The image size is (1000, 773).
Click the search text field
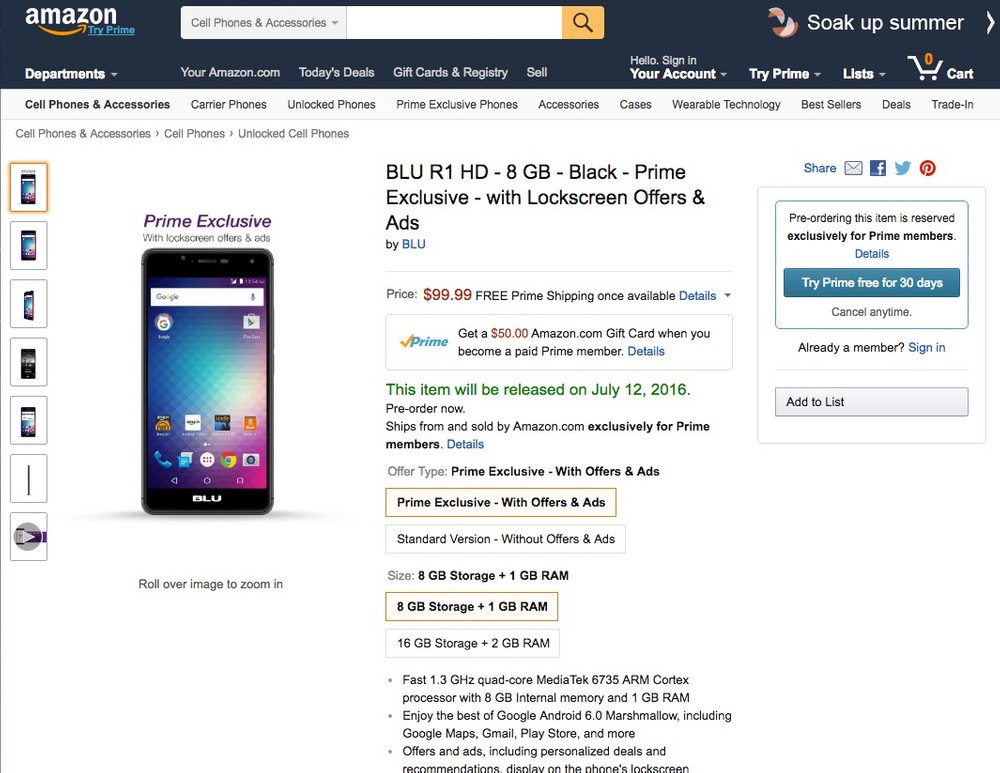pos(455,22)
